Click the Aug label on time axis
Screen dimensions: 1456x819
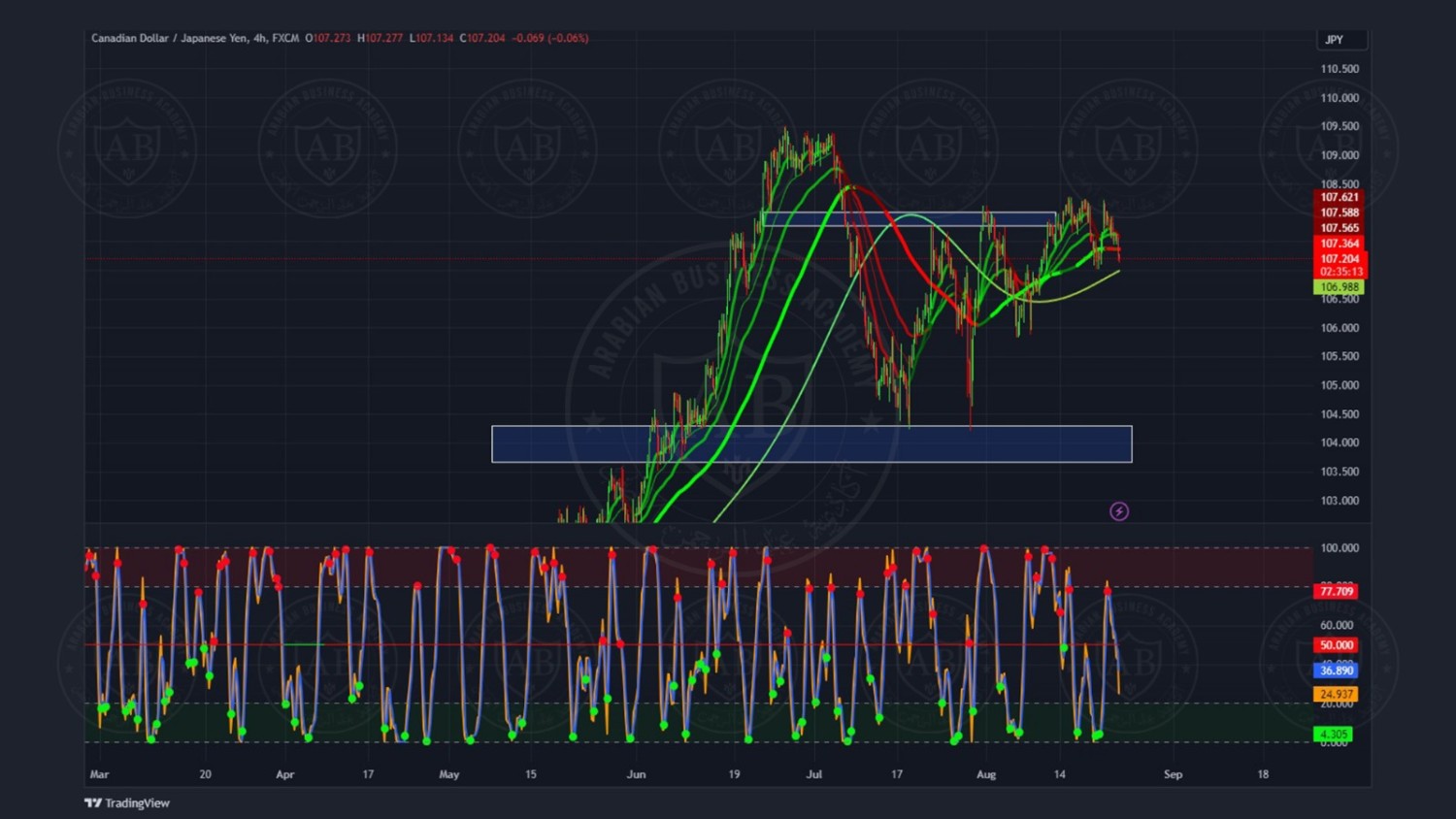(986, 774)
